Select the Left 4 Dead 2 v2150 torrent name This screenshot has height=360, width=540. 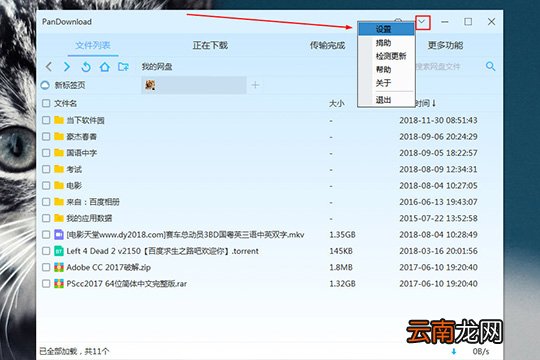pos(163,251)
